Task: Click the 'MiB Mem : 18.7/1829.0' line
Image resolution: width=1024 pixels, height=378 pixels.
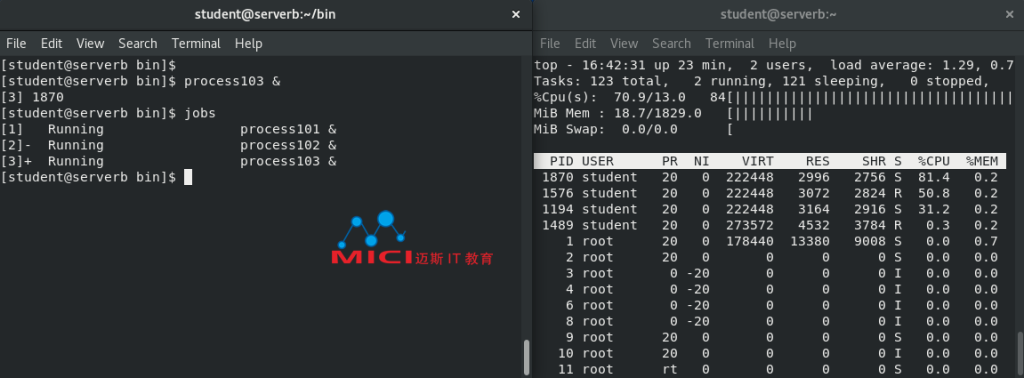Action: pyautogui.click(x=673, y=114)
